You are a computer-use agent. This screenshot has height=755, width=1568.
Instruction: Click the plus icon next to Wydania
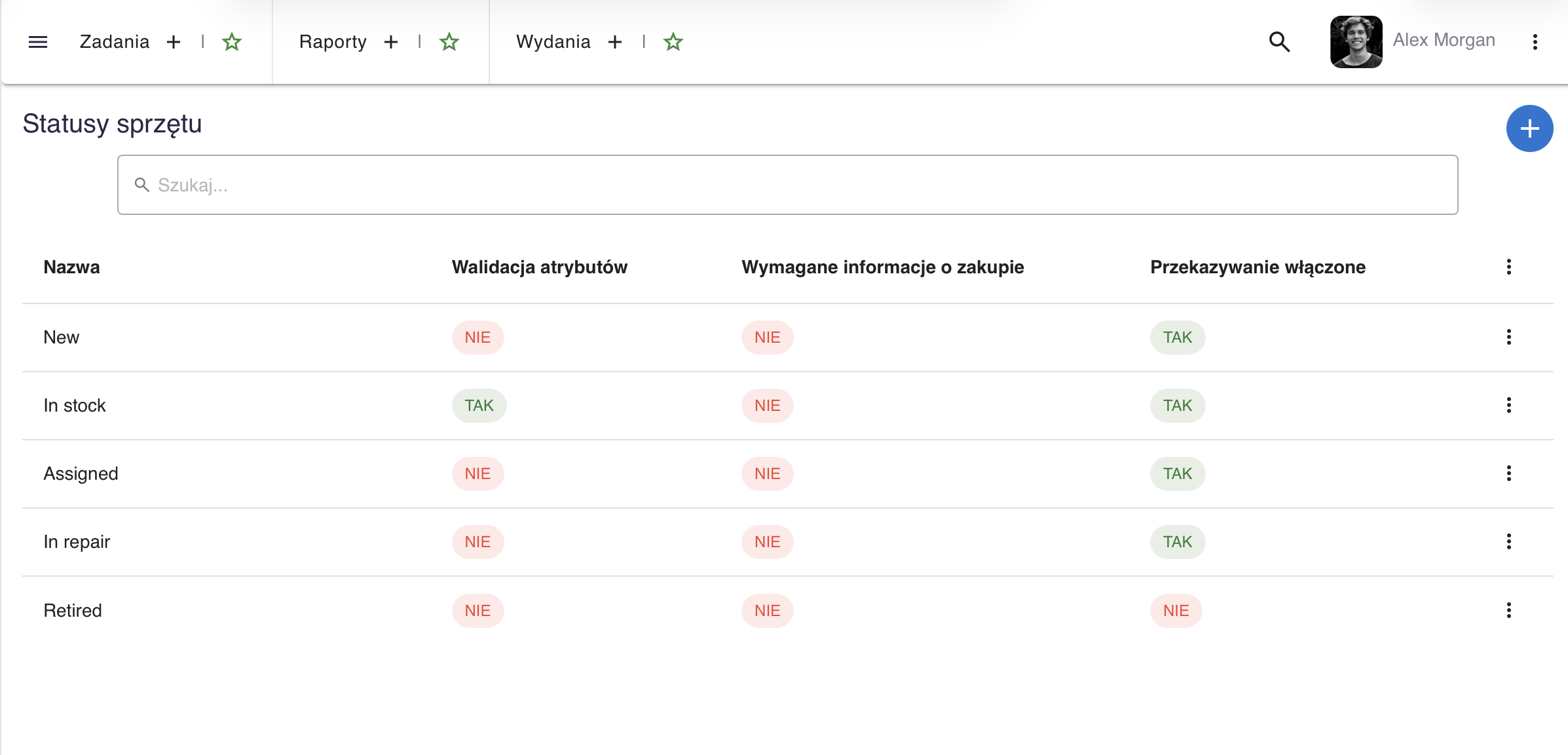point(615,42)
